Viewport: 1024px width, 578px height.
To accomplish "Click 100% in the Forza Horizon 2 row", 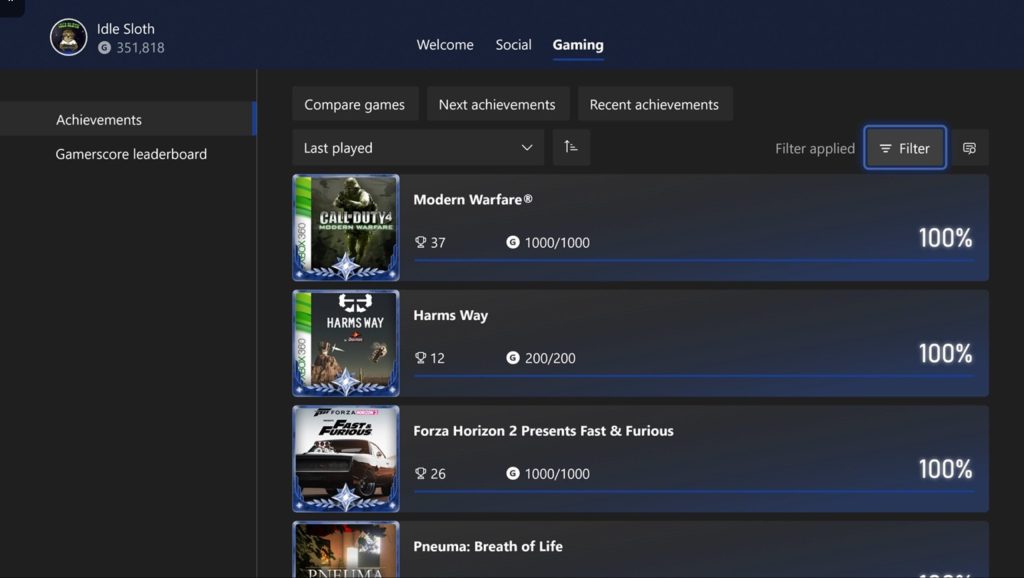I will [945, 469].
